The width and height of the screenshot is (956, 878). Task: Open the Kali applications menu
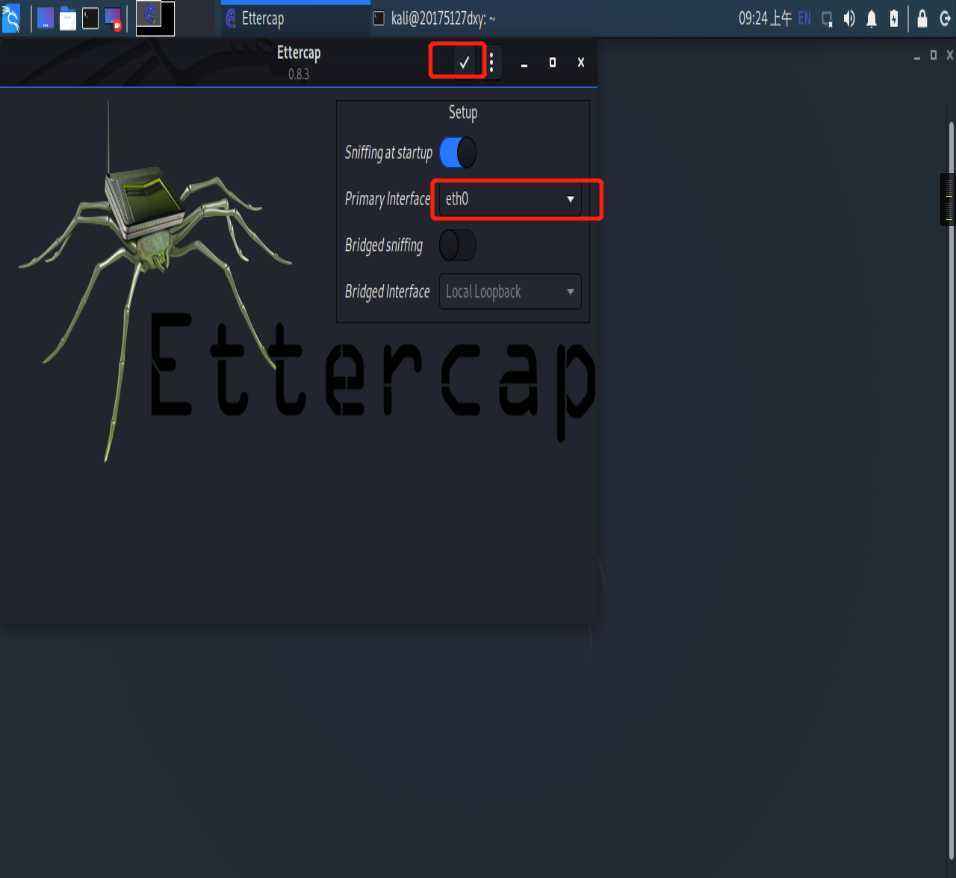pyautogui.click(x=11, y=18)
